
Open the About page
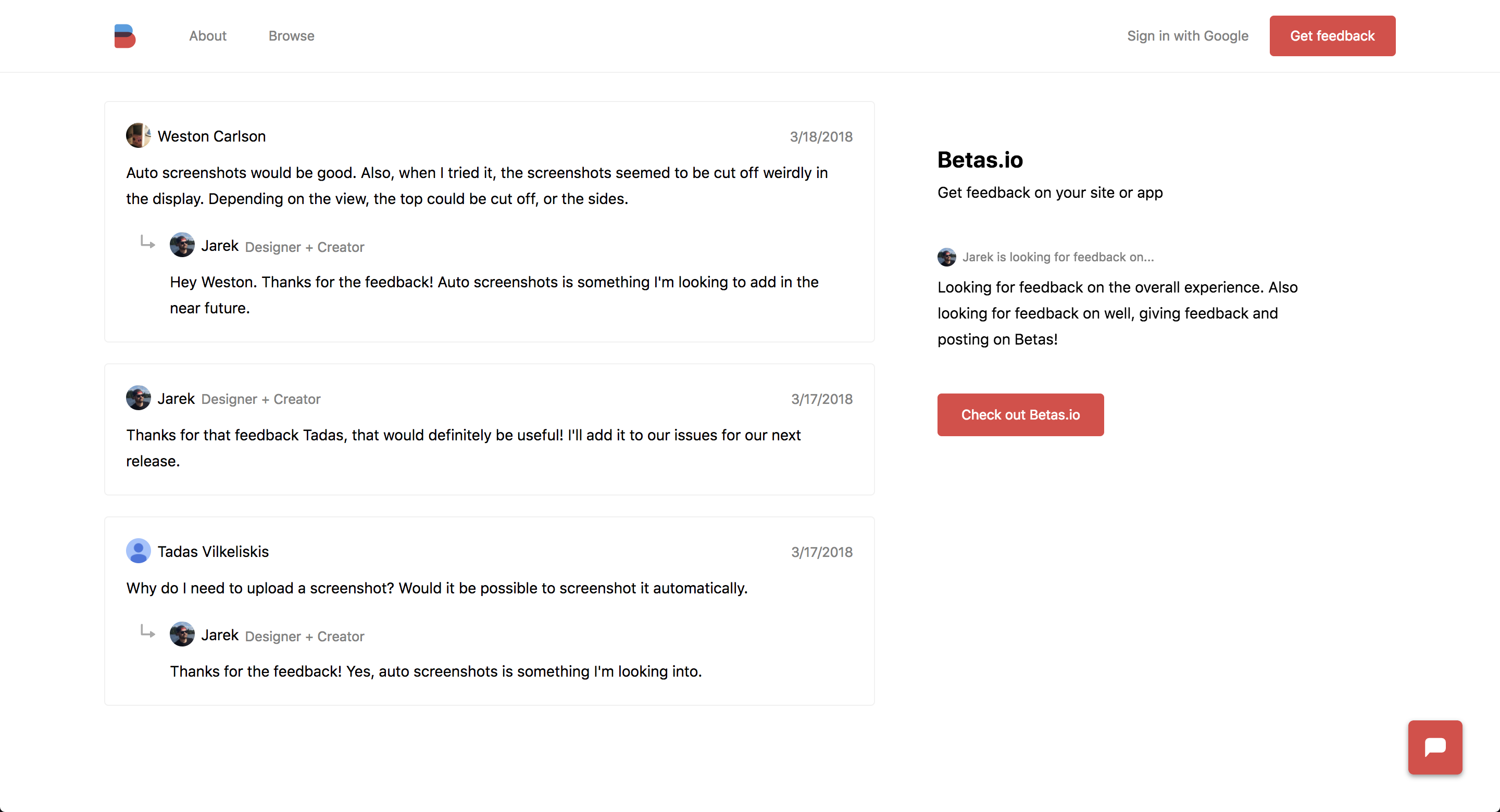click(x=207, y=36)
